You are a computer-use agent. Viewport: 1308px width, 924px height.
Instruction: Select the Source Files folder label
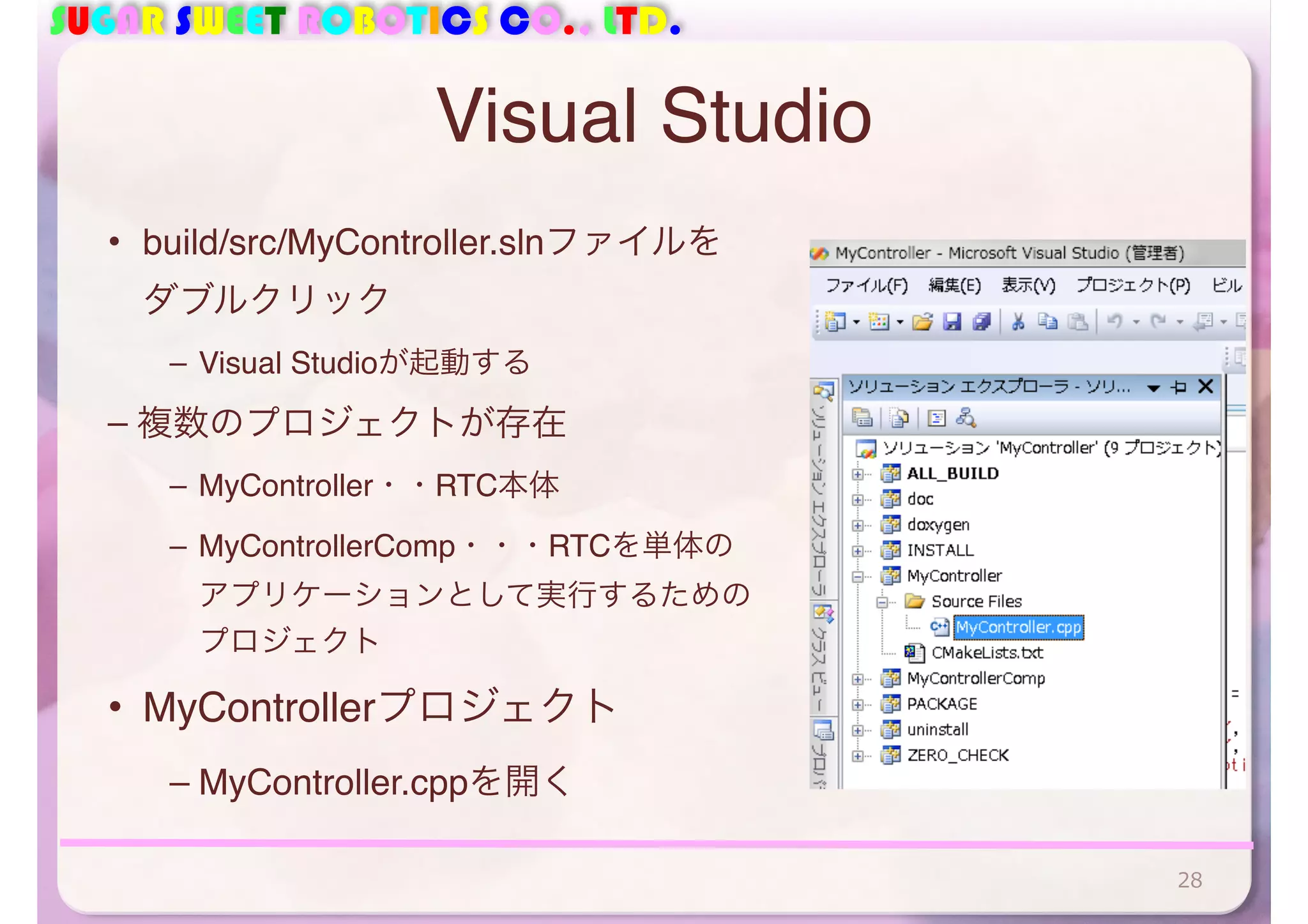pos(977,602)
